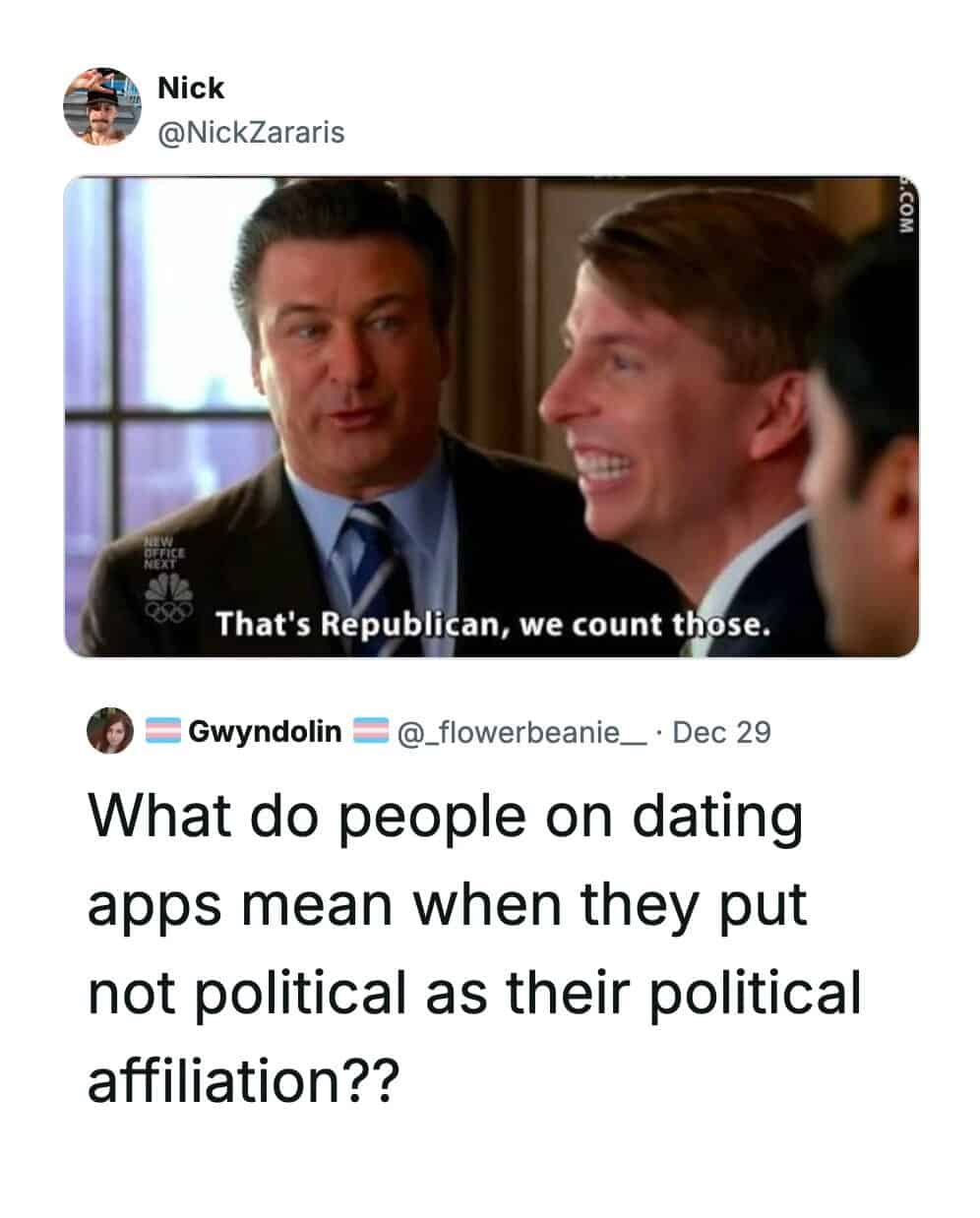Open Gwyndolin's small profile avatar
The width and height of the screenshot is (980, 1218).
(109, 731)
